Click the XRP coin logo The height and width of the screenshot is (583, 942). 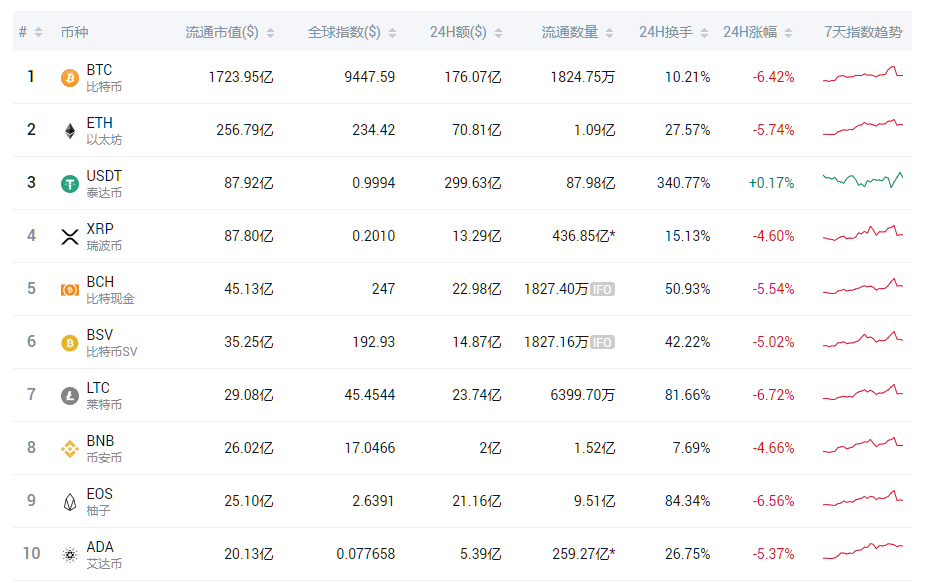coord(70,237)
